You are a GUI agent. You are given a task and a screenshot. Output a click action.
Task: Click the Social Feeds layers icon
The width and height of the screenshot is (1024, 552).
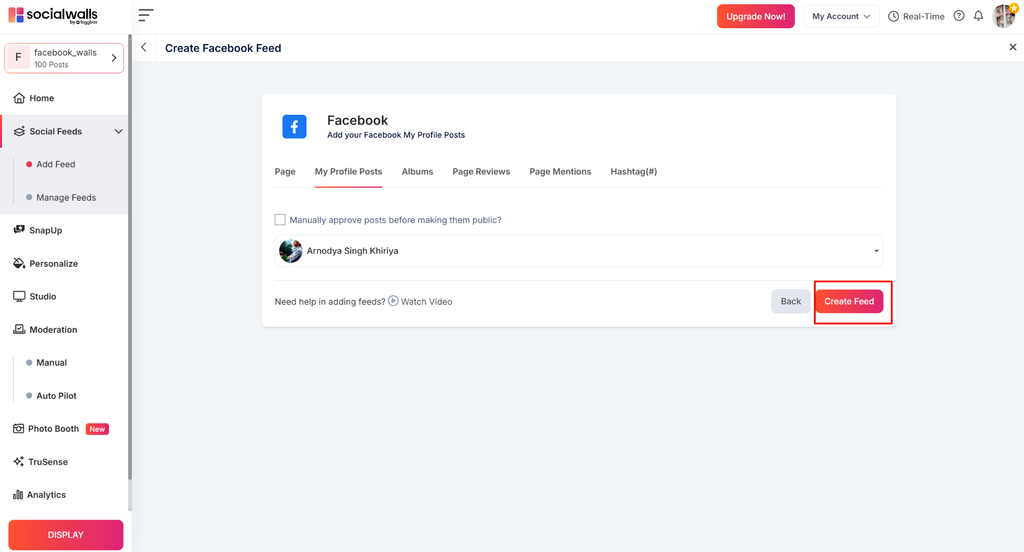[19, 131]
